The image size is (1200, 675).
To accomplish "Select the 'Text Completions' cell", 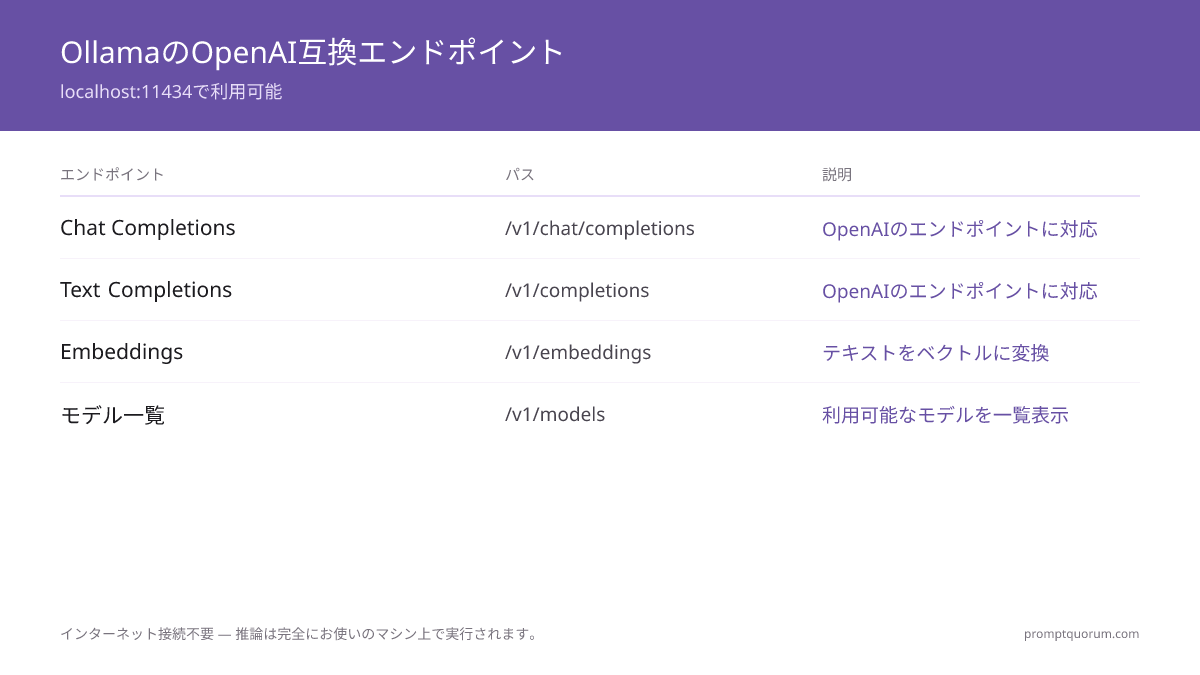I will pyautogui.click(x=146, y=290).
